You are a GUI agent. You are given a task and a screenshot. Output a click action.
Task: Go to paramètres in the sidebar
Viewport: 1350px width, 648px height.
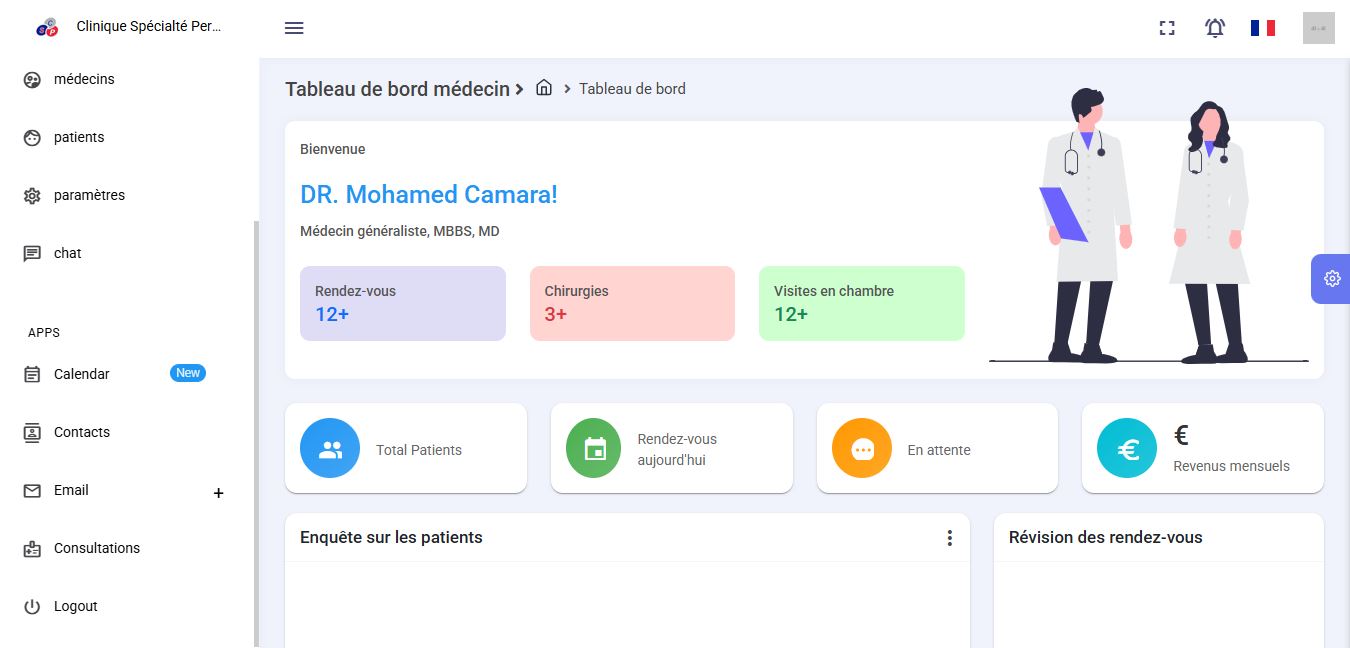click(x=89, y=195)
